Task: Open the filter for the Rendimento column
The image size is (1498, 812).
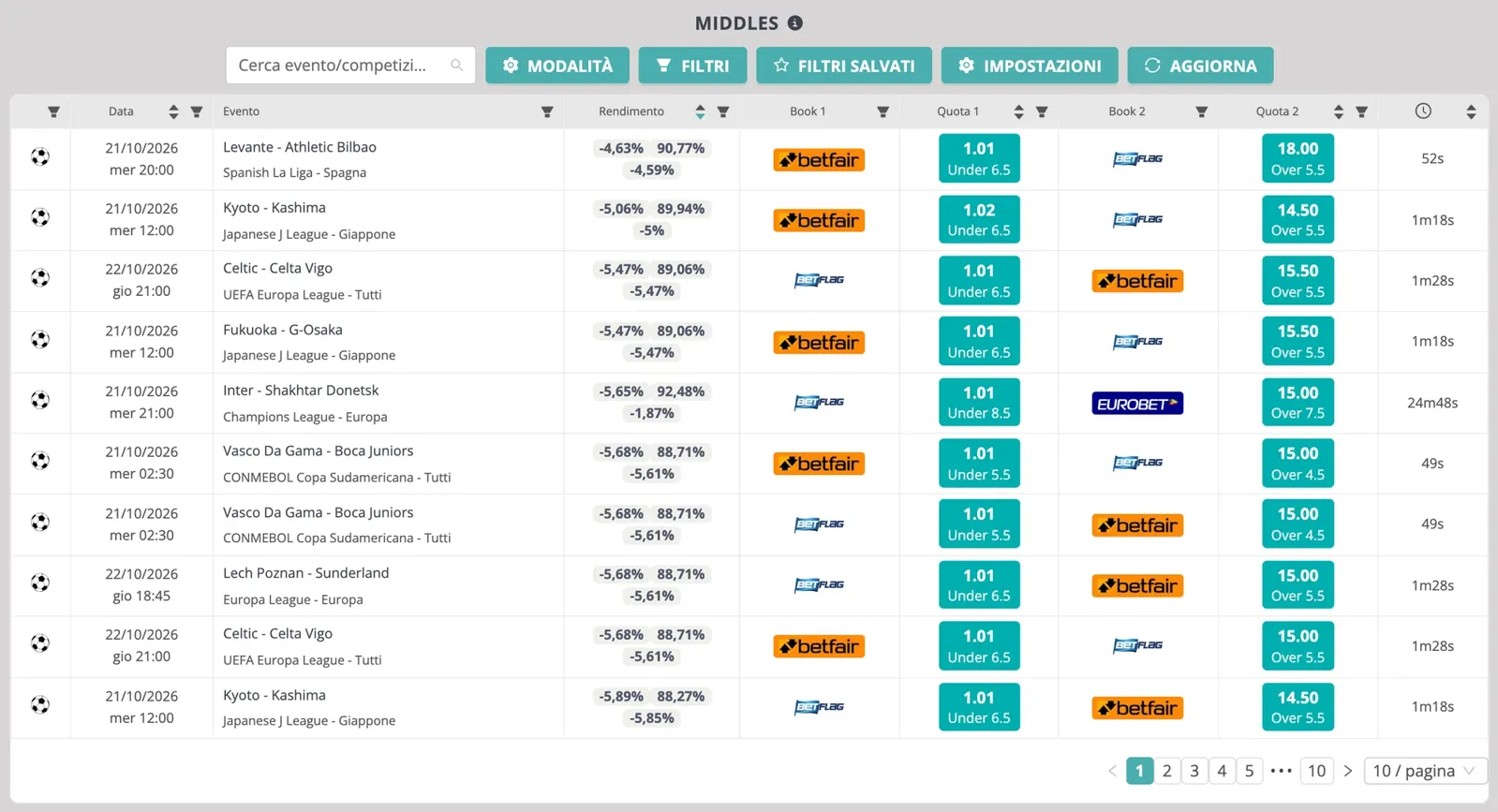Action: click(723, 112)
